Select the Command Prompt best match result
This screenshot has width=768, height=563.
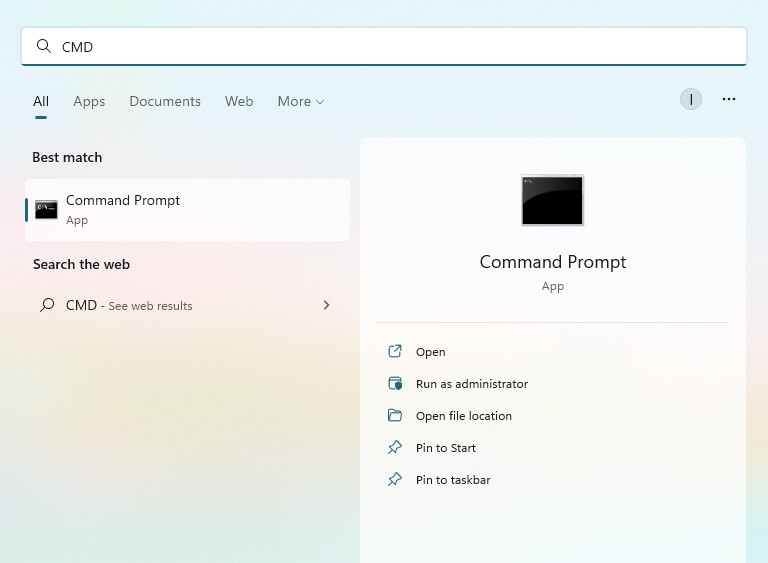(188, 210)
